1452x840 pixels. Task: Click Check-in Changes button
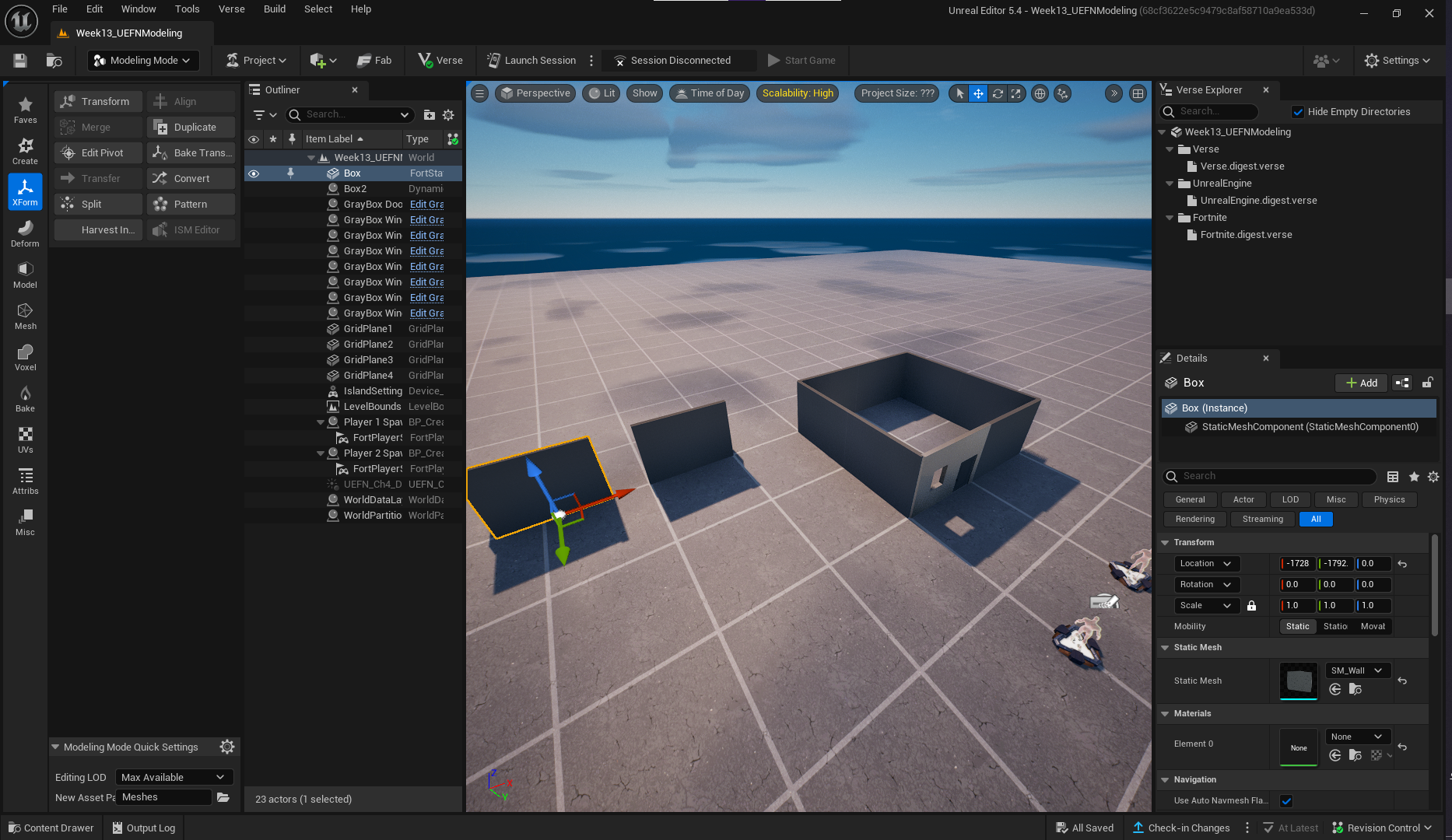coord(1181,828)
